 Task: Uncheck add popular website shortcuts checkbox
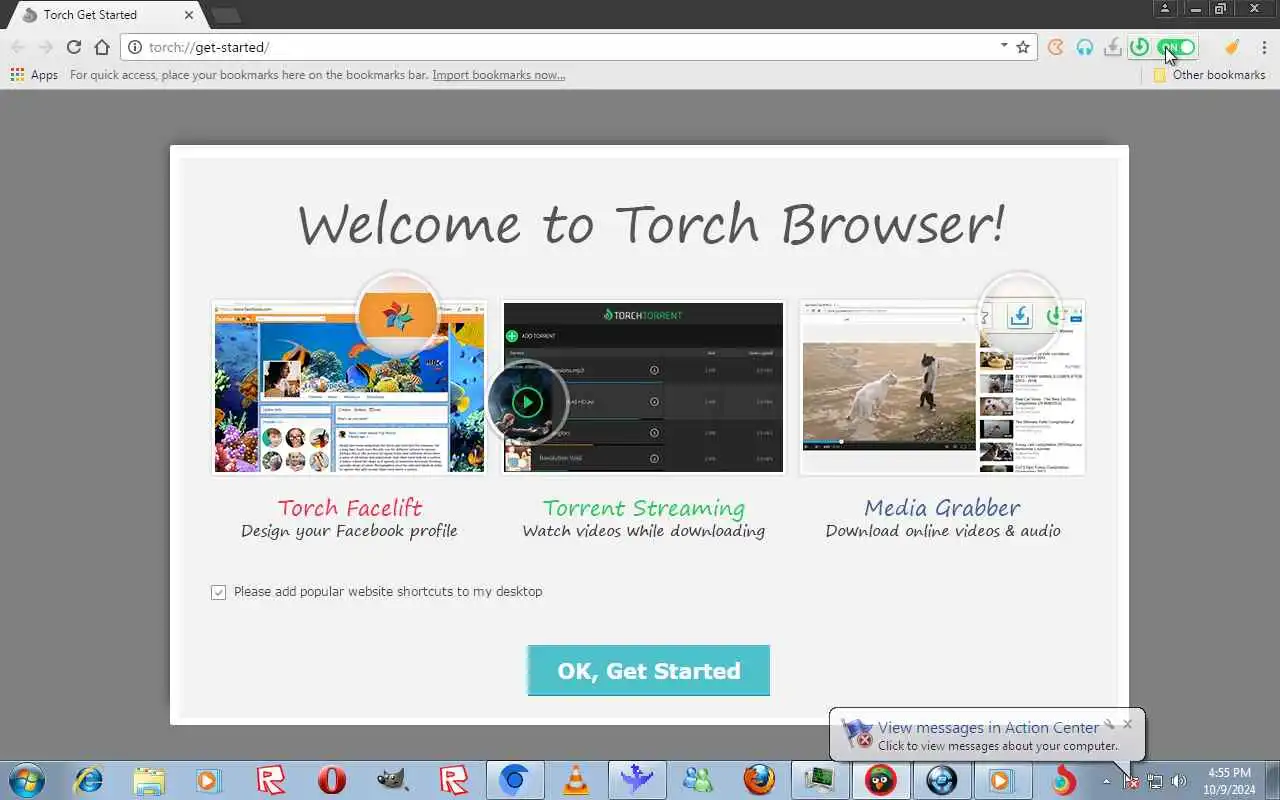point(218,592)
